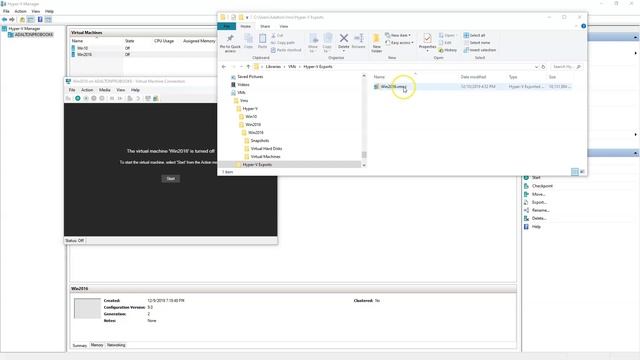Screen dimensions: 640x360
Task: Click Rename in the Explorer ribbon
Action: point(358,41)
